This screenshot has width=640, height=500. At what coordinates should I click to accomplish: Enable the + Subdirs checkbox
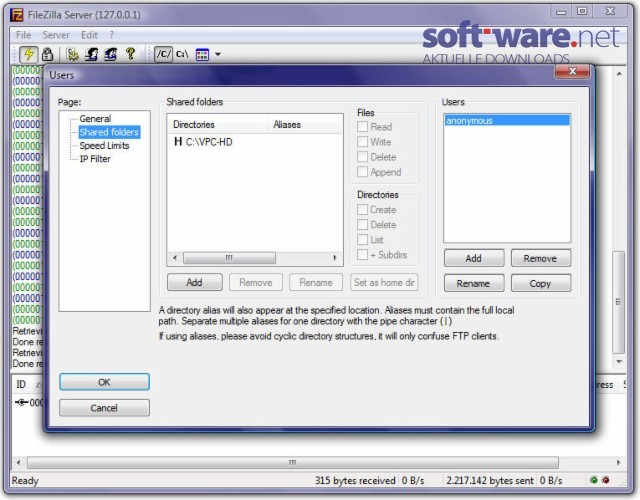tap(362, 255)
